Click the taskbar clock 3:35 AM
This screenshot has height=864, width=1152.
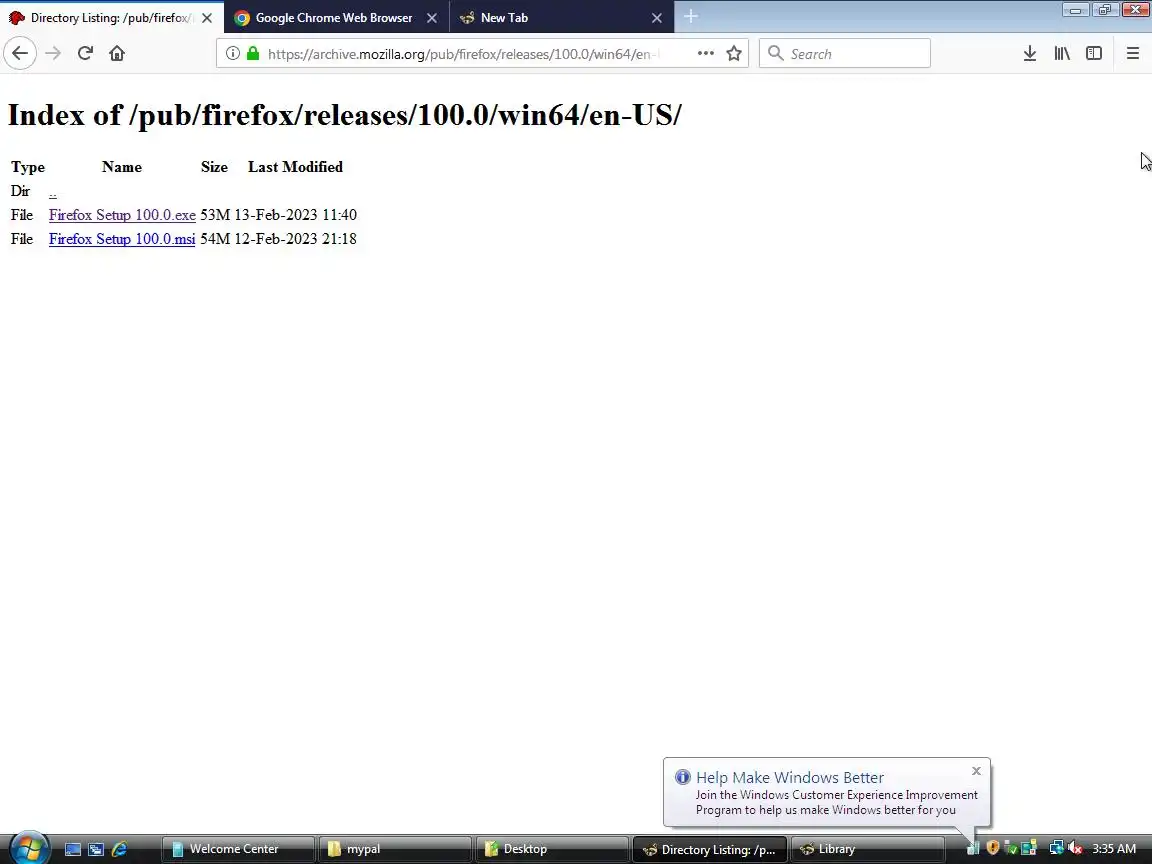[1114, 849]
